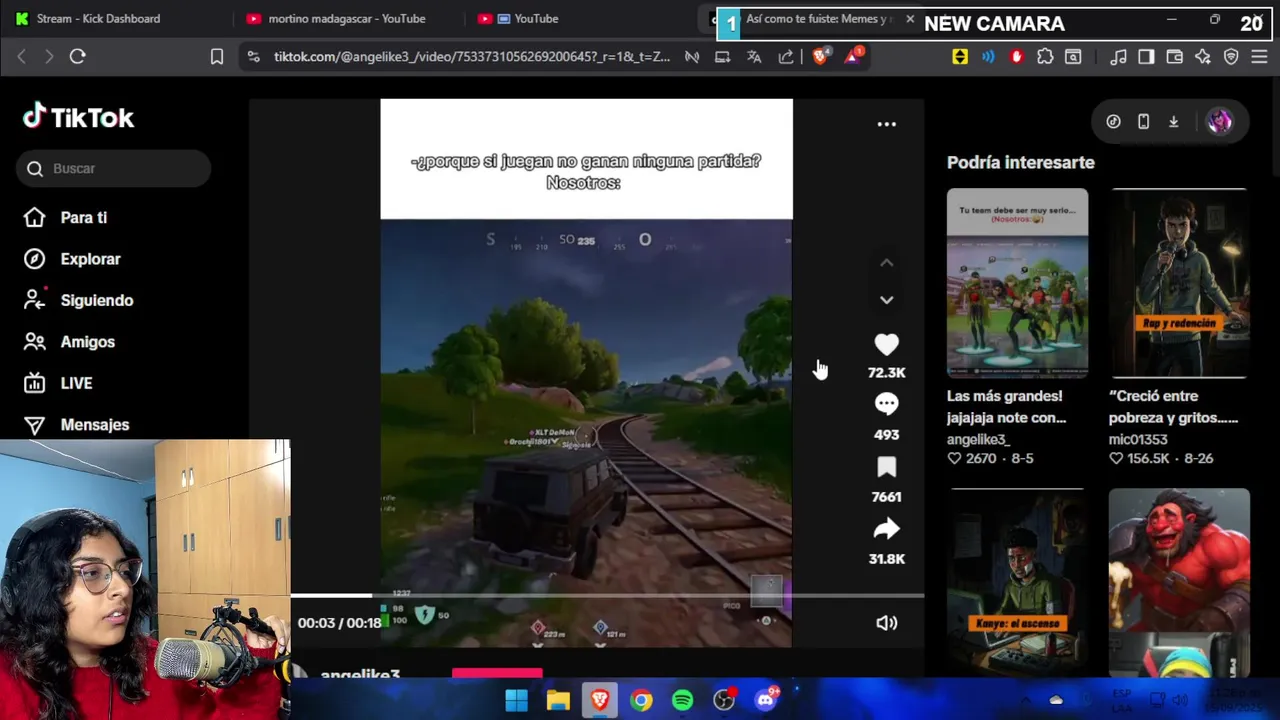Screen dimensions: 1280x720
Task: Open the translate page icon
Action: coord(754,57)
